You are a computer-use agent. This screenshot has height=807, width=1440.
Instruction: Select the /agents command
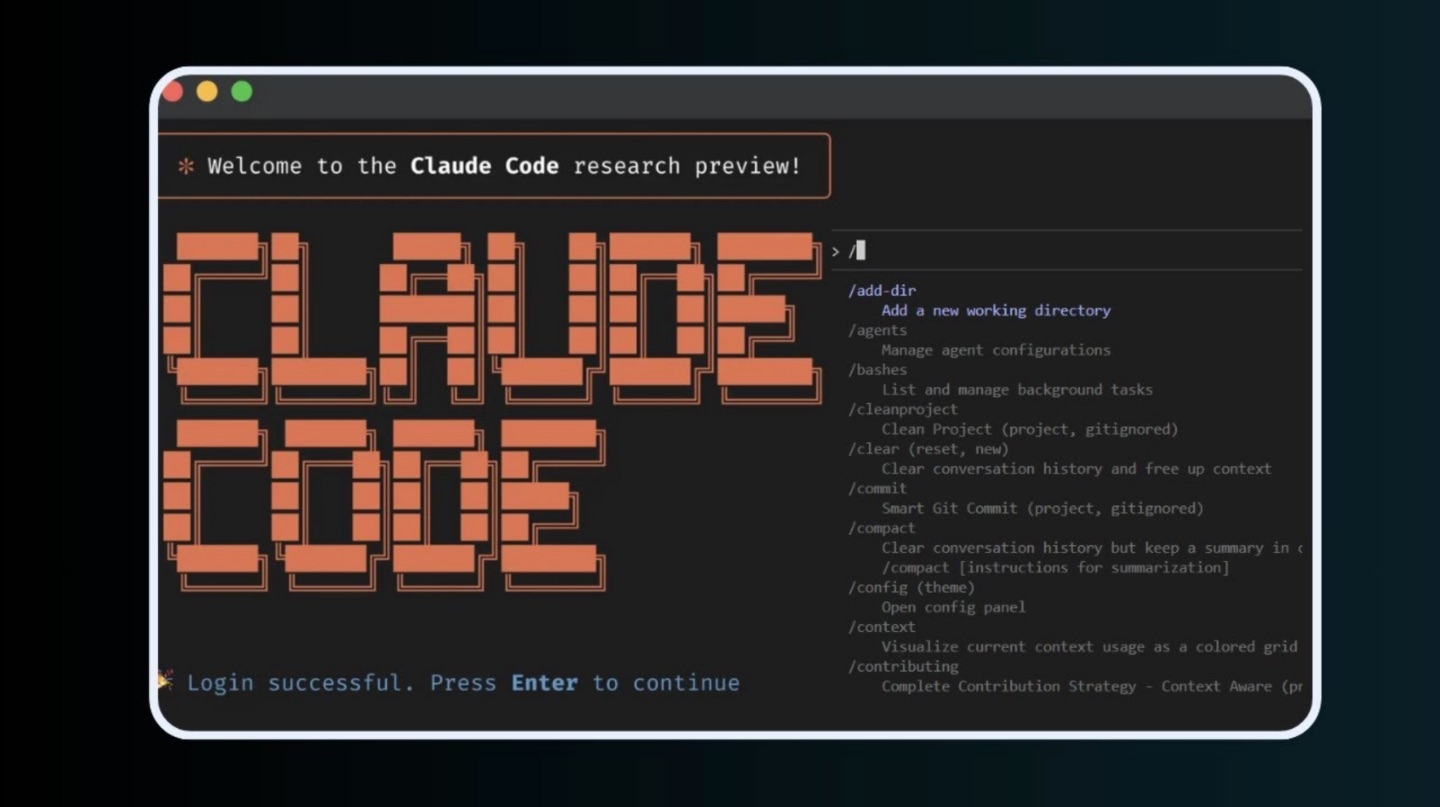point(877,330)
